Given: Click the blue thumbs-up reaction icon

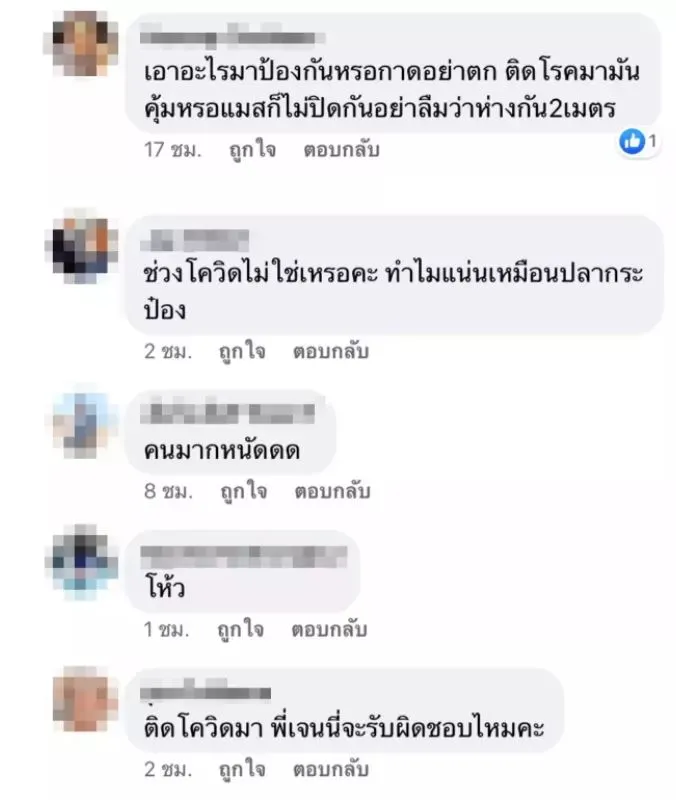Looking at the screenshot, I should (632, 141).
